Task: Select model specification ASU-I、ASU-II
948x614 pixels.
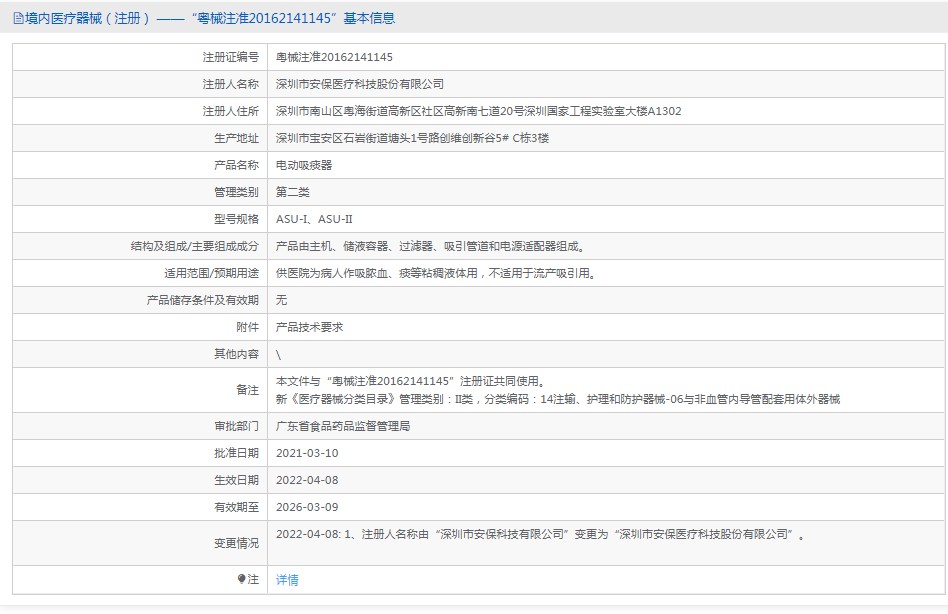Action: (x=314, y=219)
